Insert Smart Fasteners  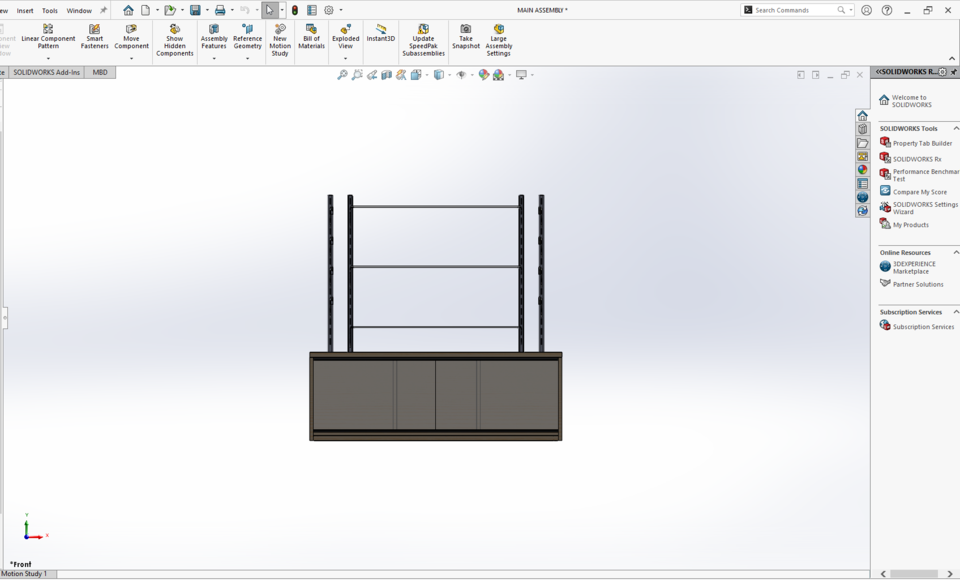click(94, 38)
